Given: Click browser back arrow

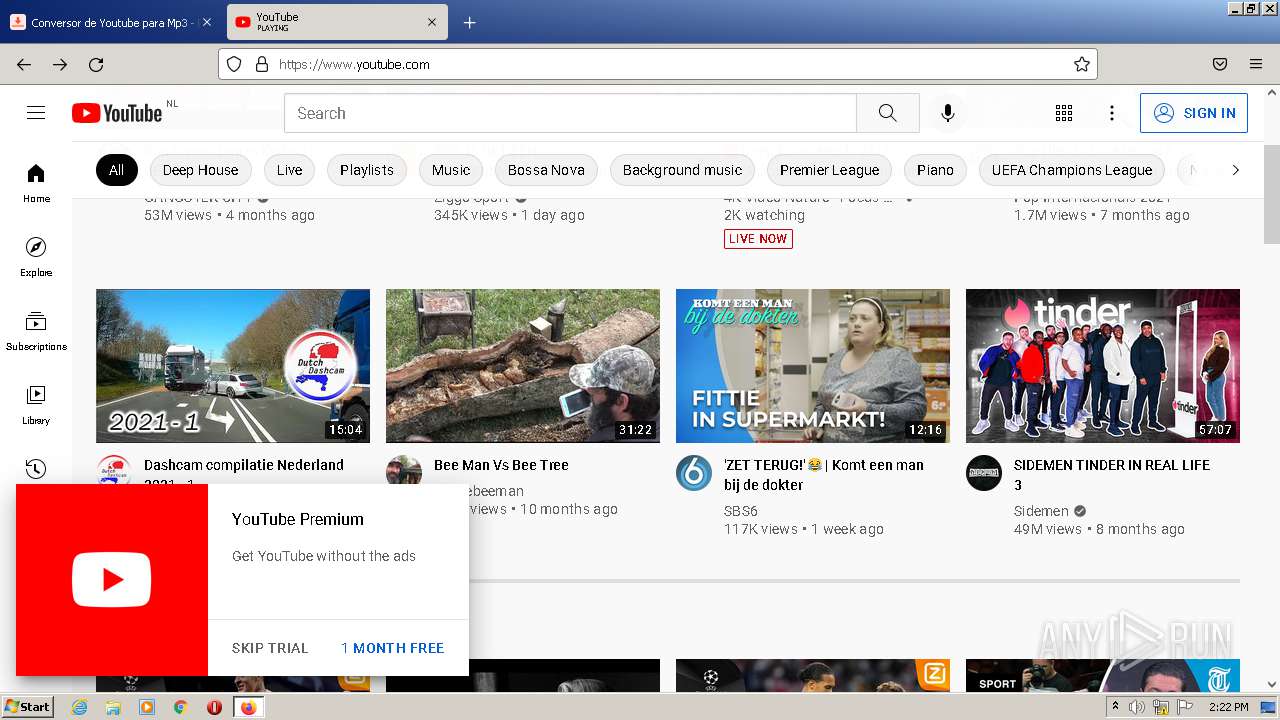Looking at the screenshot, I should pyautogui.click(x=24, y=64).
